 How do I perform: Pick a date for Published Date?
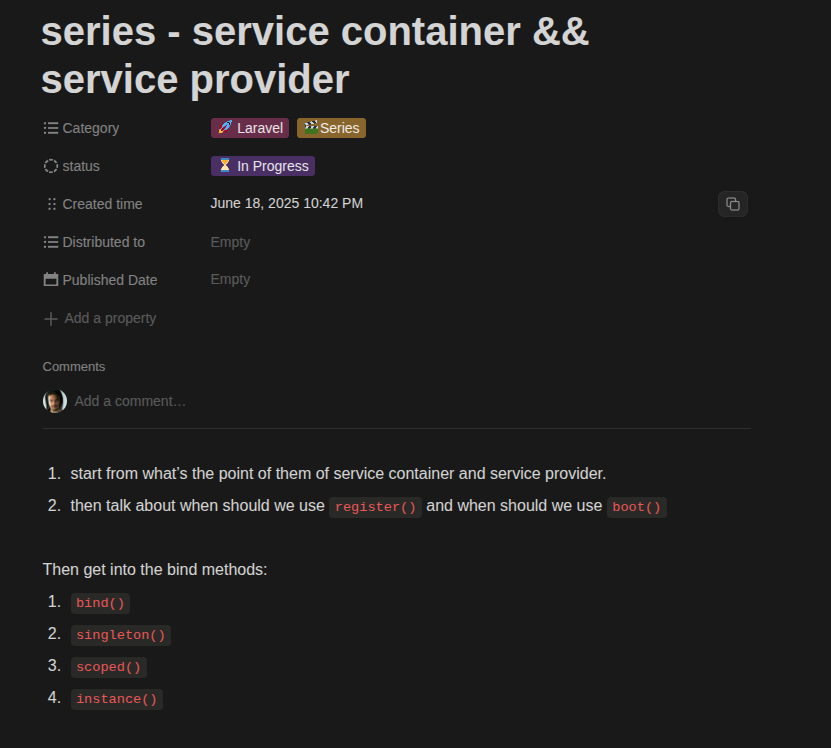[230, 280]
